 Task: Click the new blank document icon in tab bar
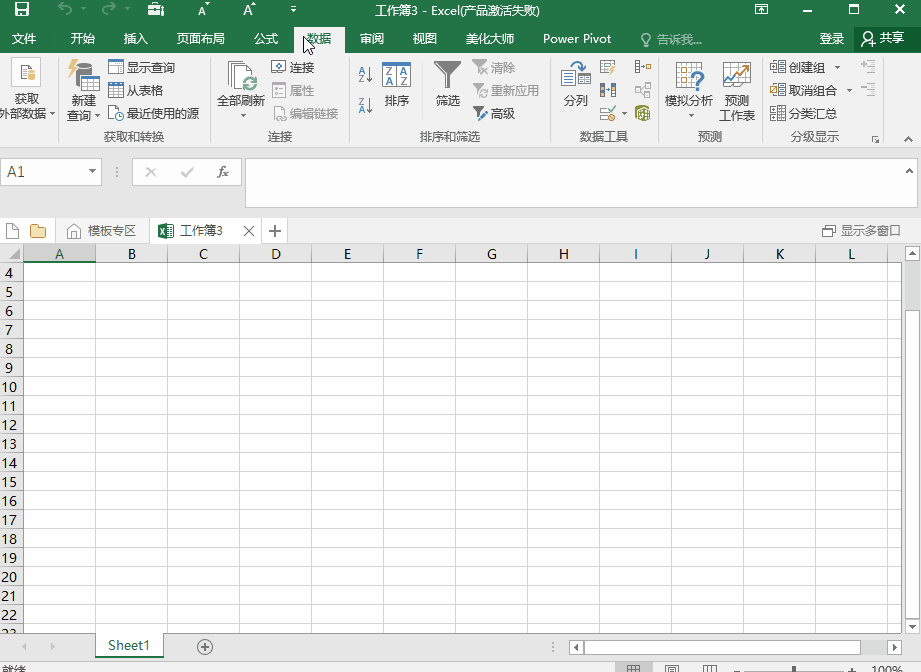(x=12, y=230)
